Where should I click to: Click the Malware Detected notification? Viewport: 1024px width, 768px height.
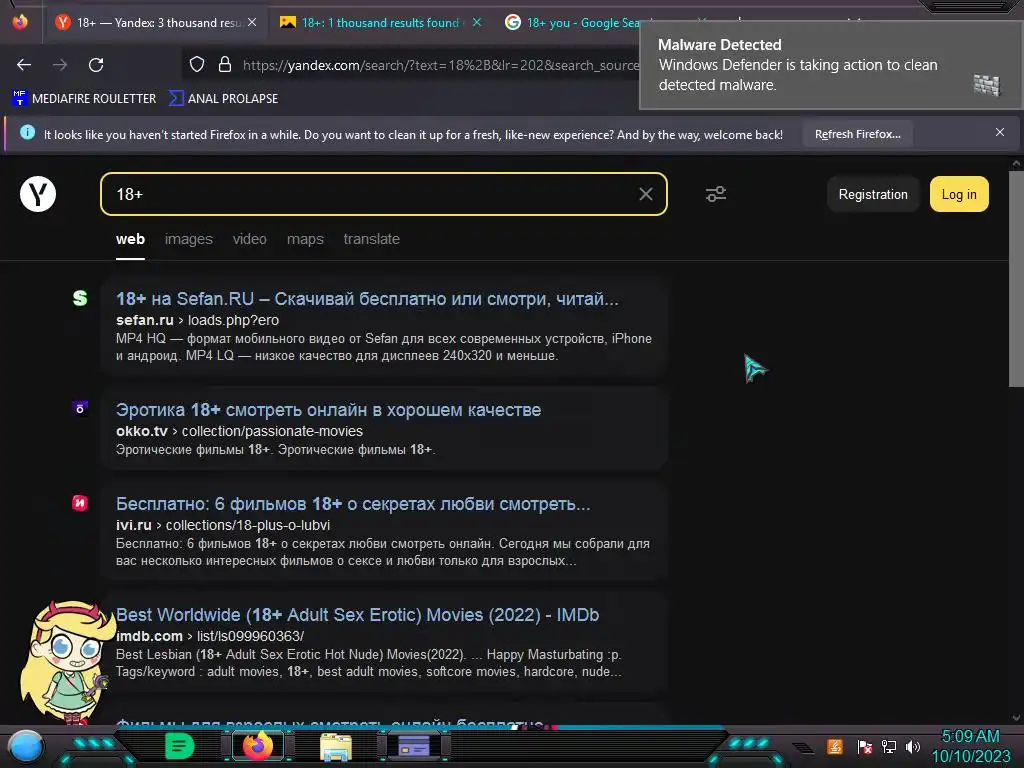[831, 65]
